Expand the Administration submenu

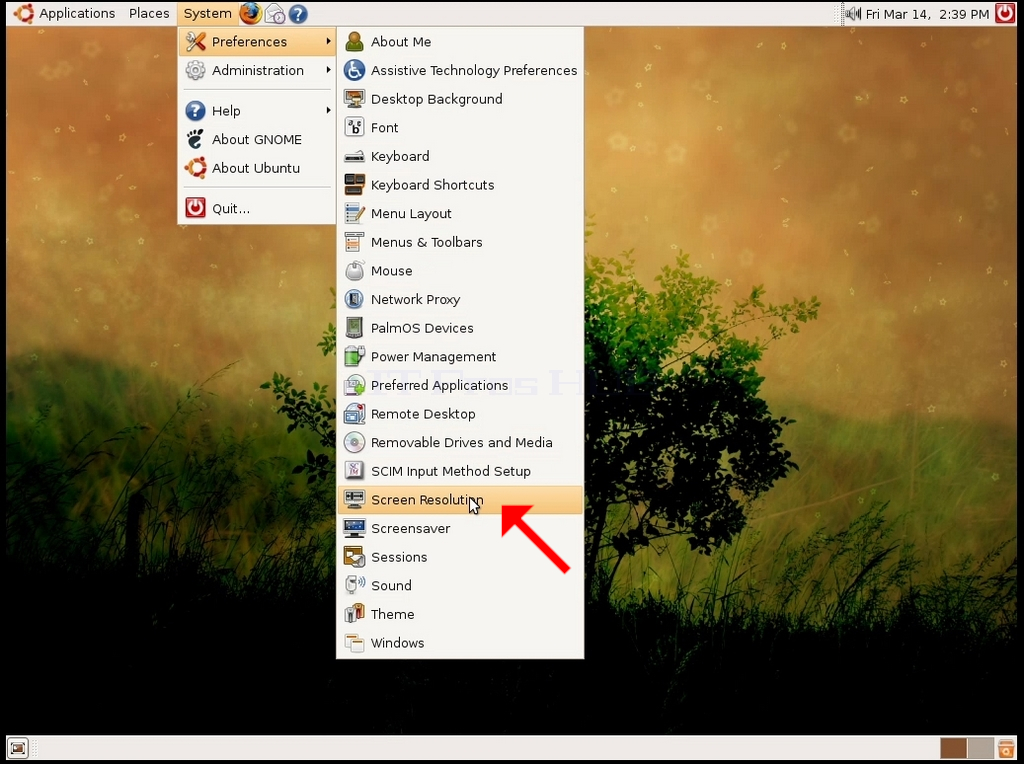(x=257, y=70)
